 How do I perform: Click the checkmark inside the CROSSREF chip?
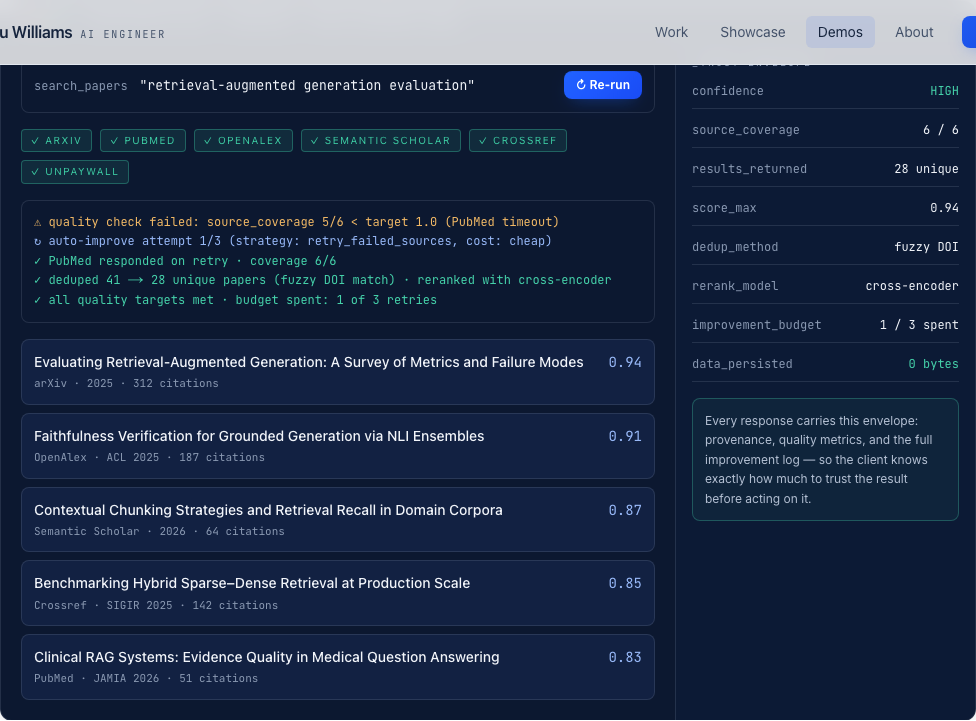pos(483,141)
